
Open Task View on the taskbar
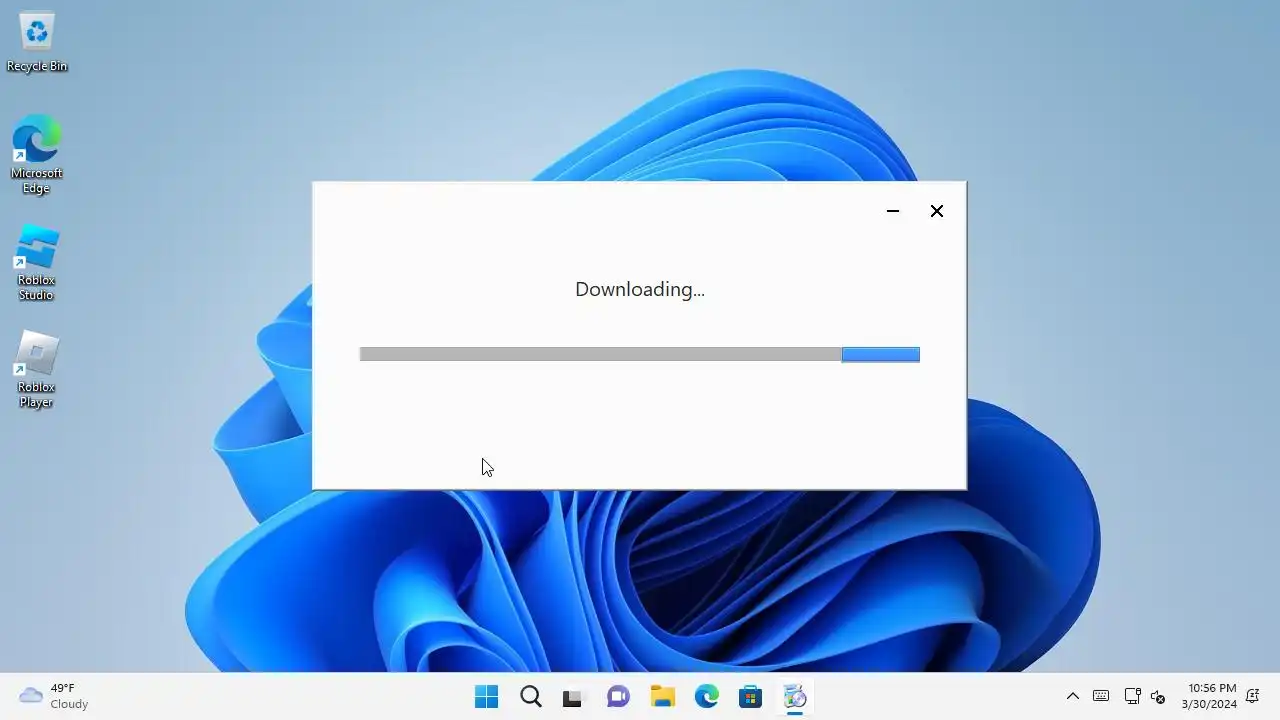(x=573, y=696)
